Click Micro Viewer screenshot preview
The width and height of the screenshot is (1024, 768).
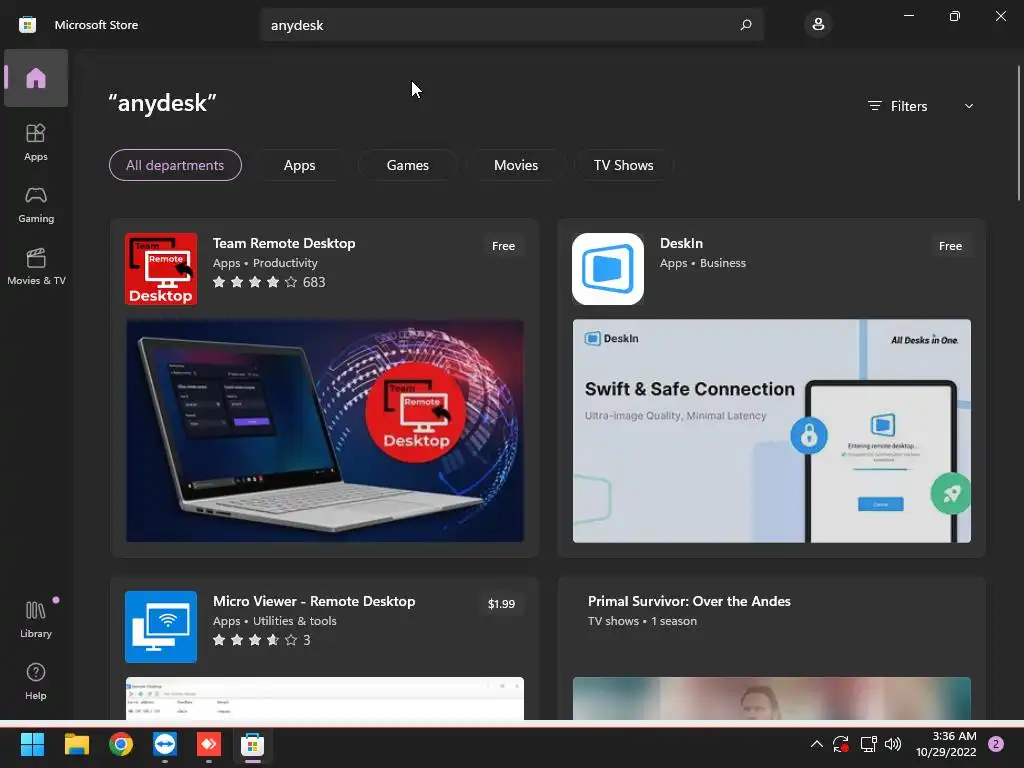point(325,698)
